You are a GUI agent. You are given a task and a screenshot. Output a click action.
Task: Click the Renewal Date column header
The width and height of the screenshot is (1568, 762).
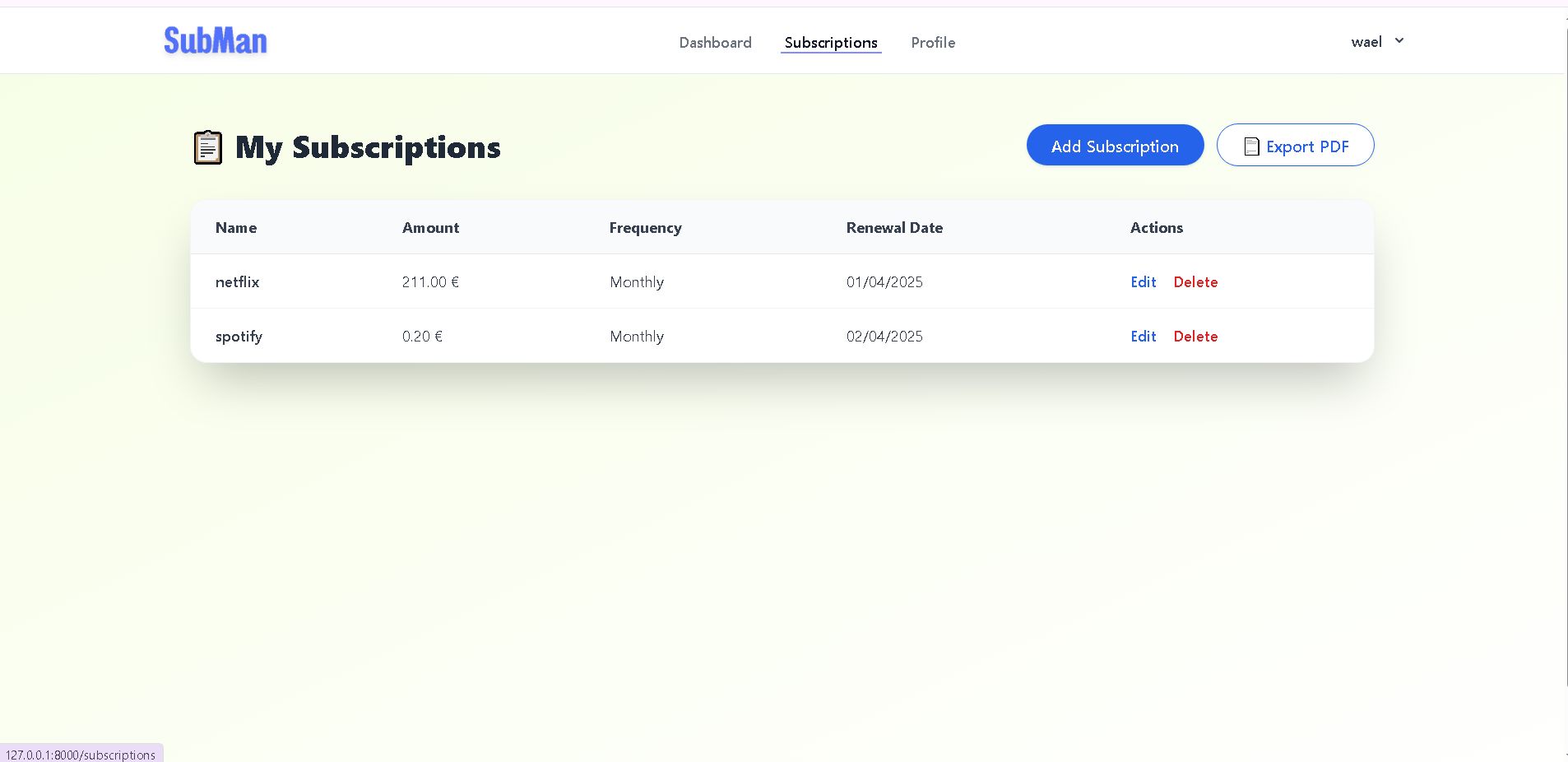click(x=894, y=228)
